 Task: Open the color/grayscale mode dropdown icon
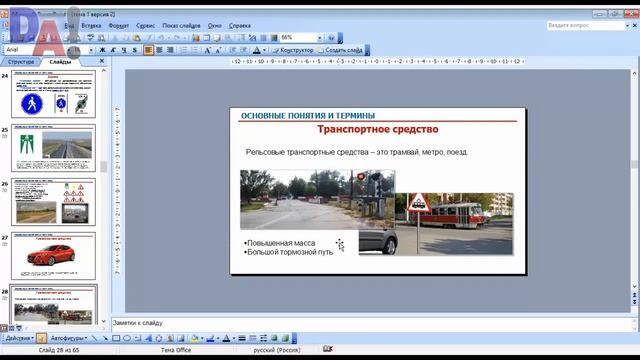[274, 38]
